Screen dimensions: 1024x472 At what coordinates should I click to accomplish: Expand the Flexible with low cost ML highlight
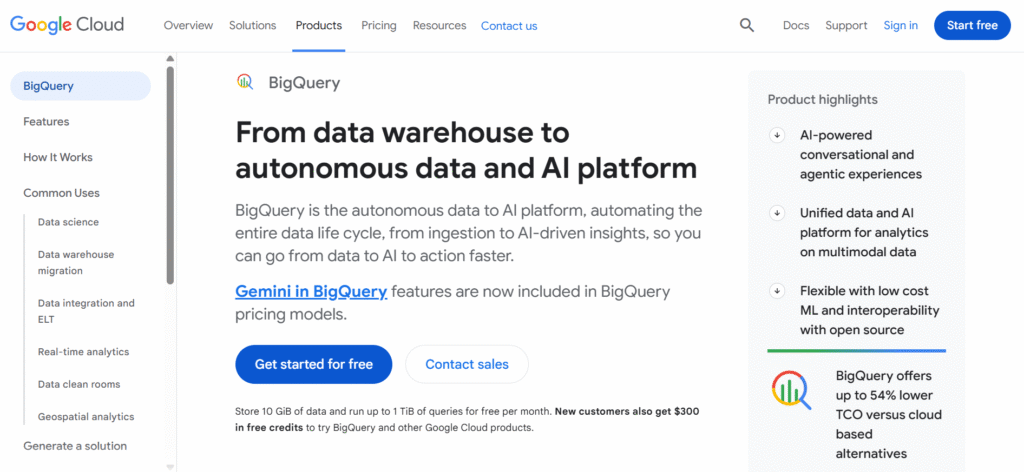777,291
